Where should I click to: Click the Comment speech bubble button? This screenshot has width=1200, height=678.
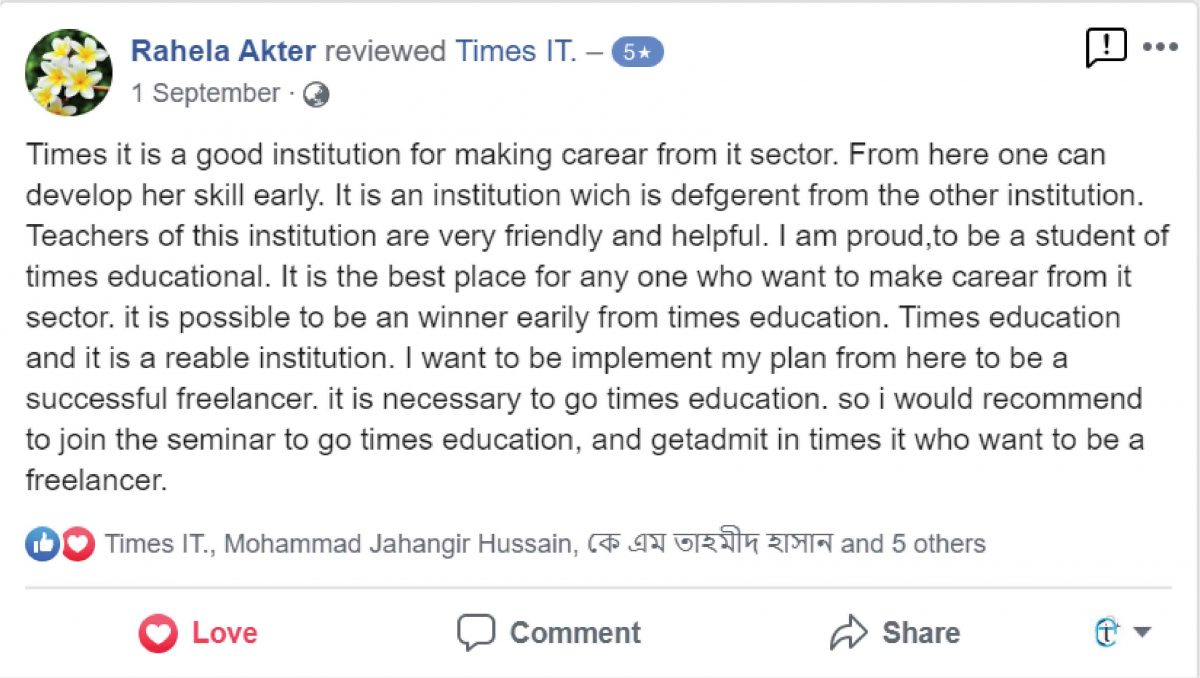[x=549, y=633]
